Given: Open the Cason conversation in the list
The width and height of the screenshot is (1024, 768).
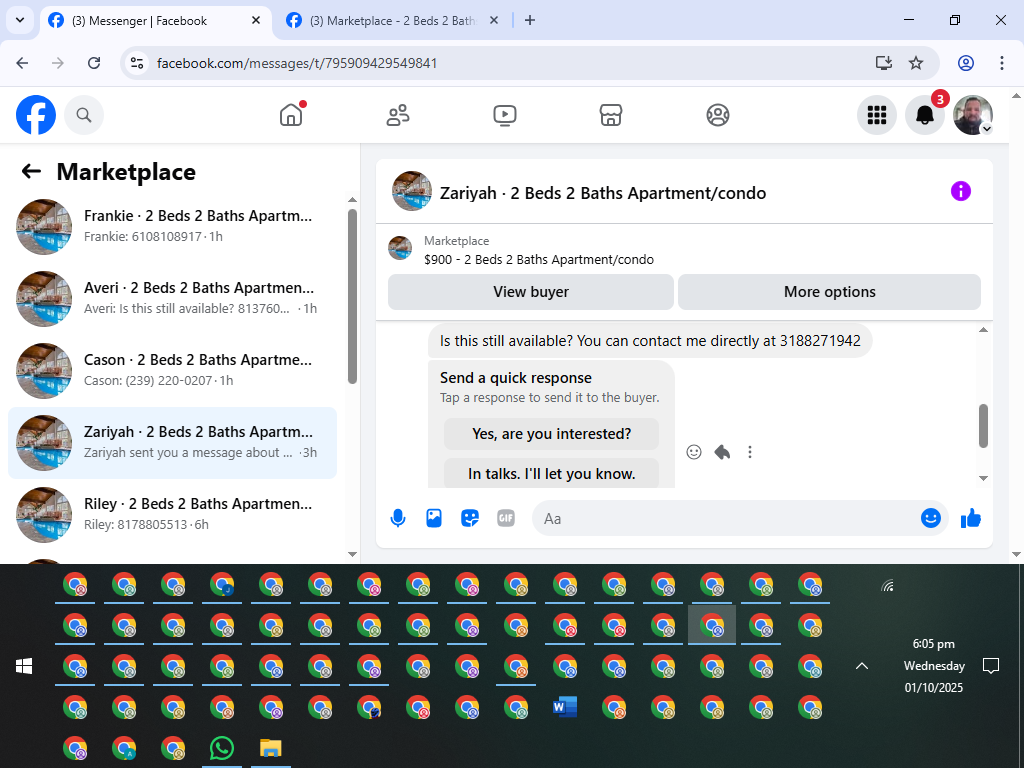Looking at the screenshot, I should pyautogui.click(x=172, y=370).
